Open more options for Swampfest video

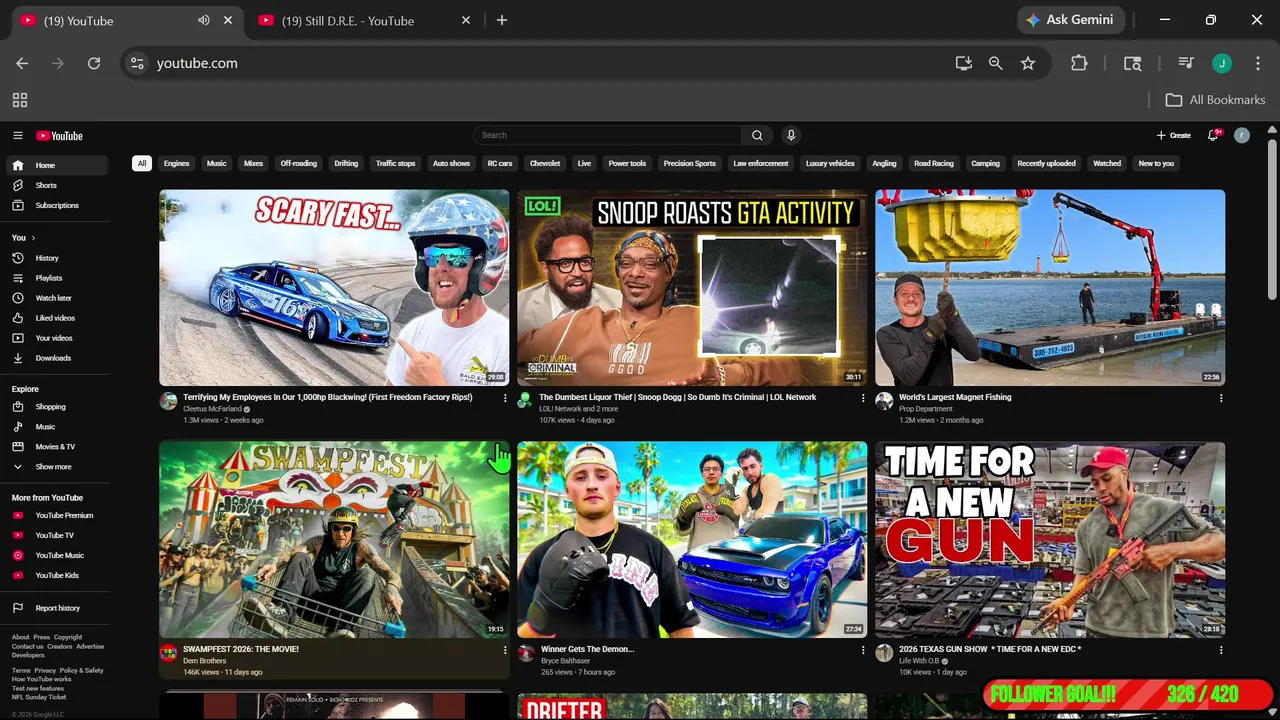[505, 650]
